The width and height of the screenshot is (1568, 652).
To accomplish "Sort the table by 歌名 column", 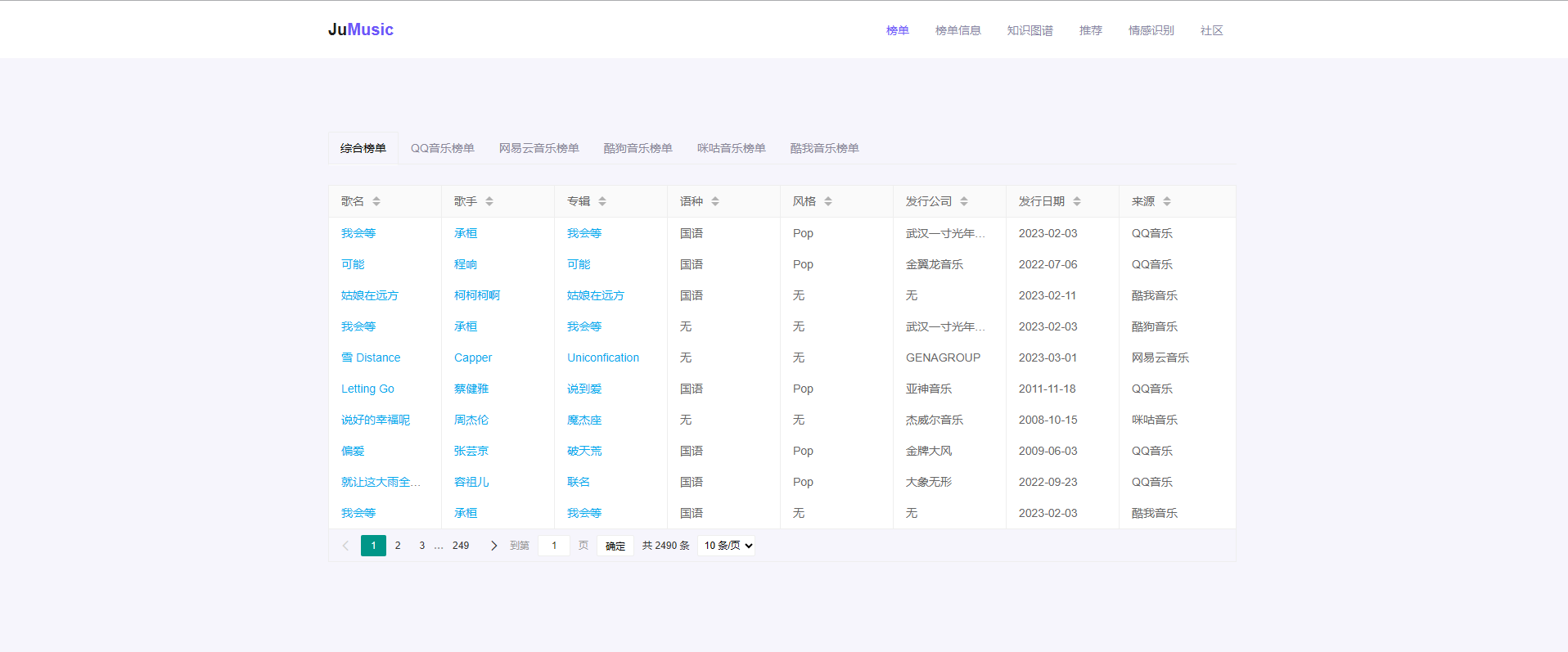I will [x=376, y=201].
